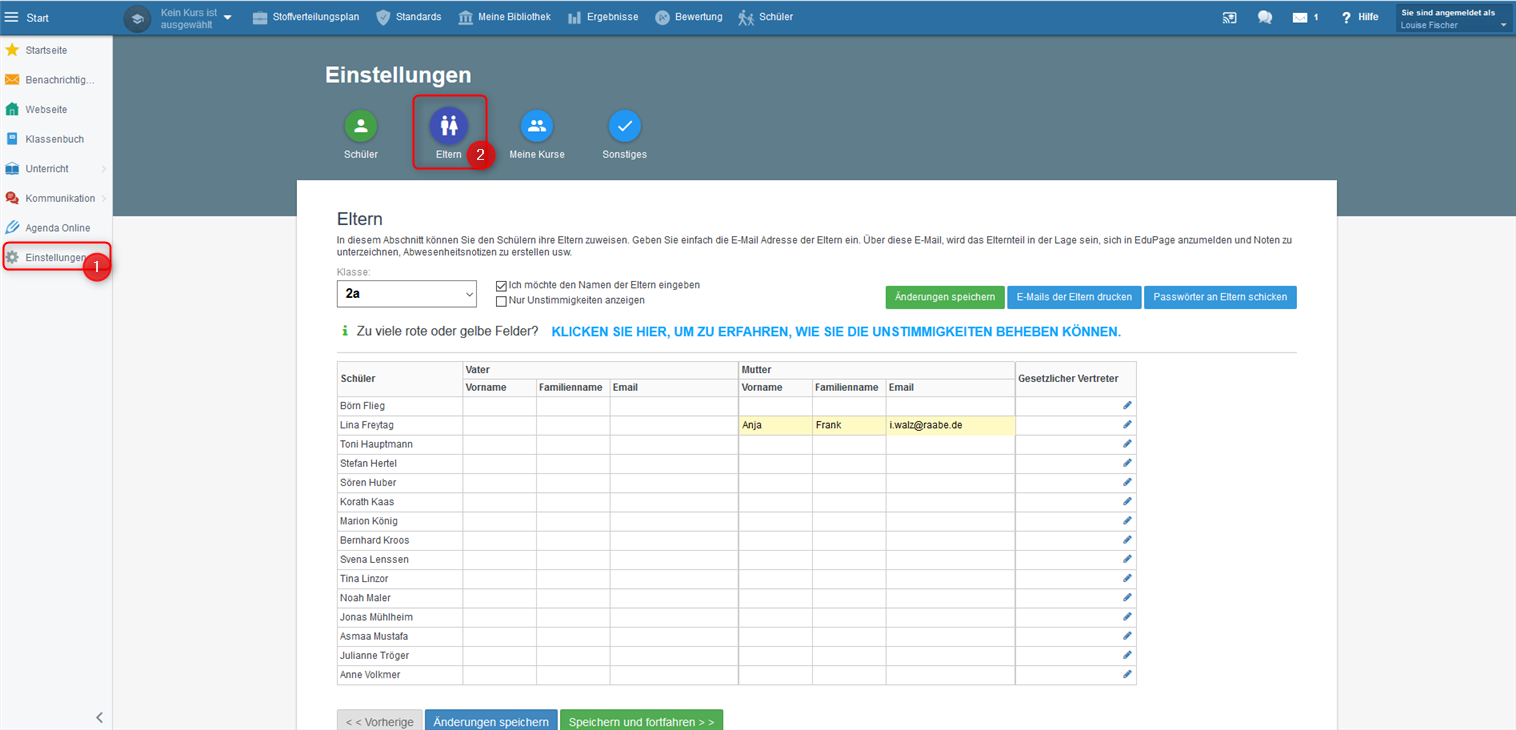The height and width of the screenshot is (730, 1516).
Task: Open Schüler in the top menu
Action: pyautogui.click(x=765, y=17)
